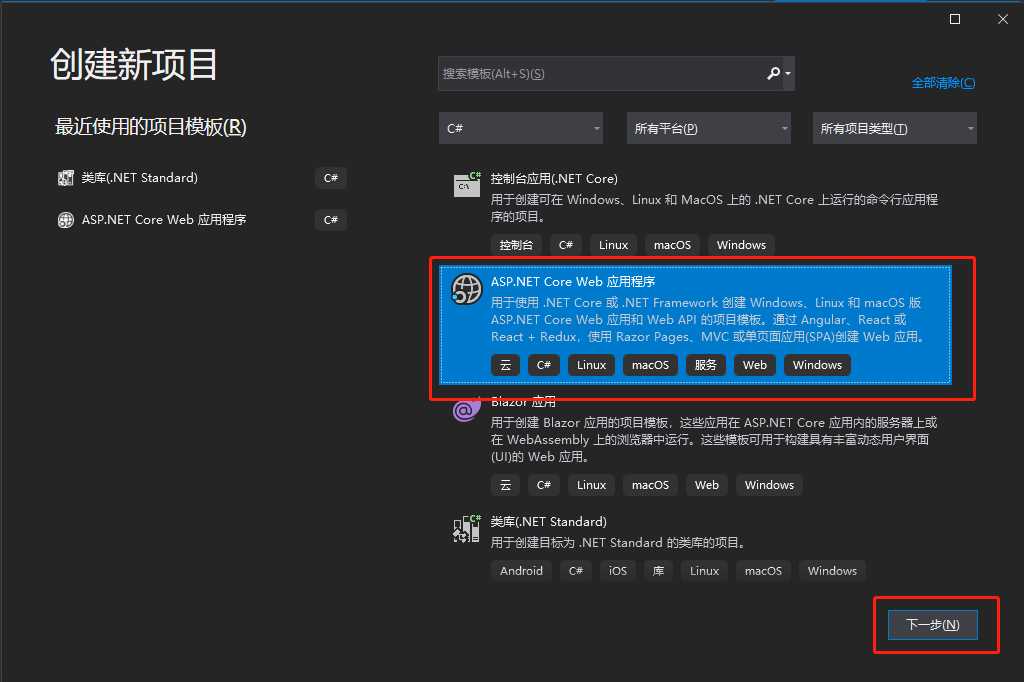Click macOS tag on Blazor template
This screenshot has height=682, width=1024.
coord(650,485)
